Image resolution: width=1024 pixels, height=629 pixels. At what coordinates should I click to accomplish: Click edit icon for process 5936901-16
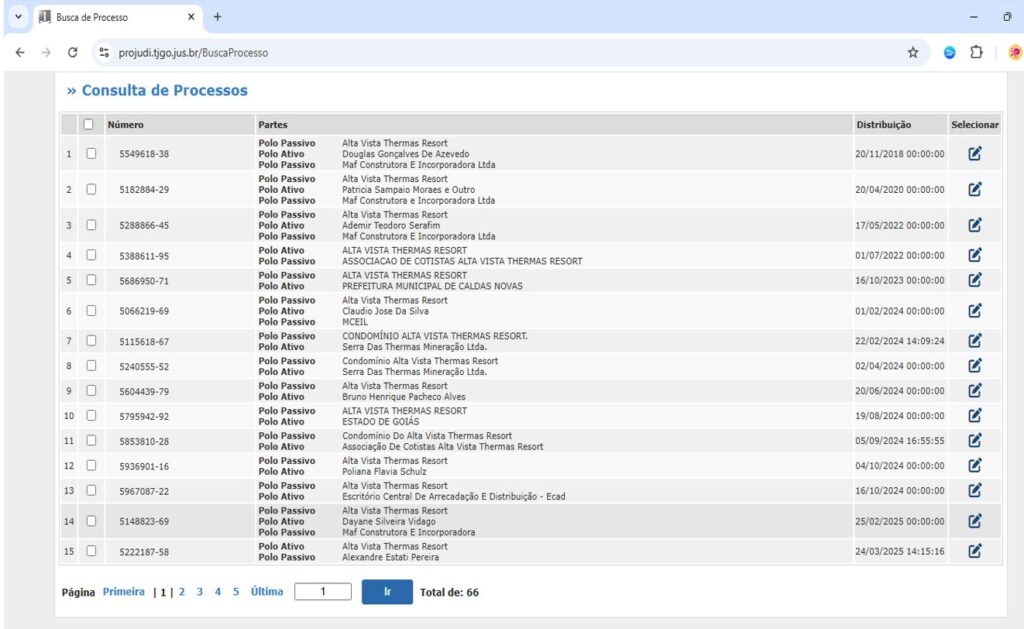point(975,465)
